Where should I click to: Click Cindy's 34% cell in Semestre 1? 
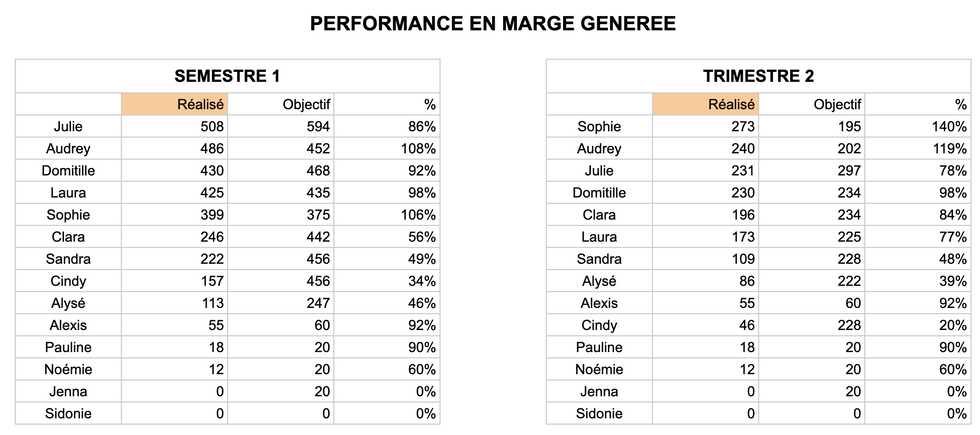387,281
